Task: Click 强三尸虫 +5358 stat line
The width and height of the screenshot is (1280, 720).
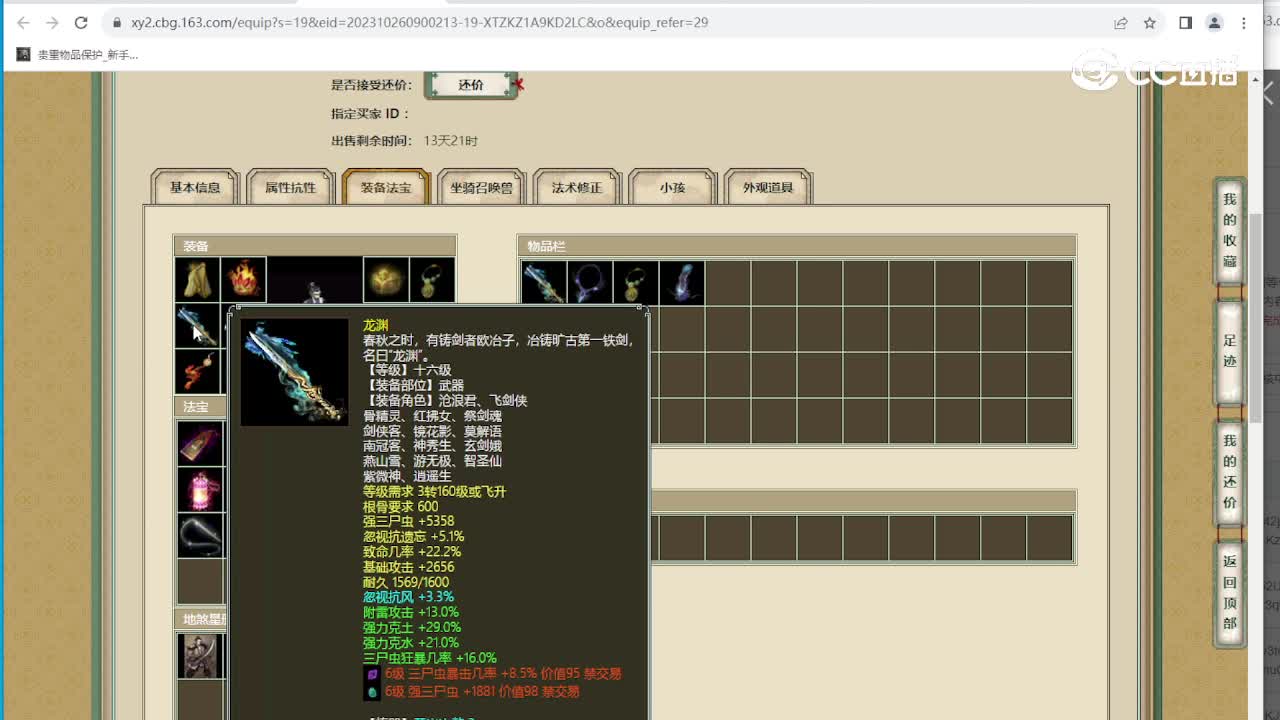Action: tap(409, 521)
